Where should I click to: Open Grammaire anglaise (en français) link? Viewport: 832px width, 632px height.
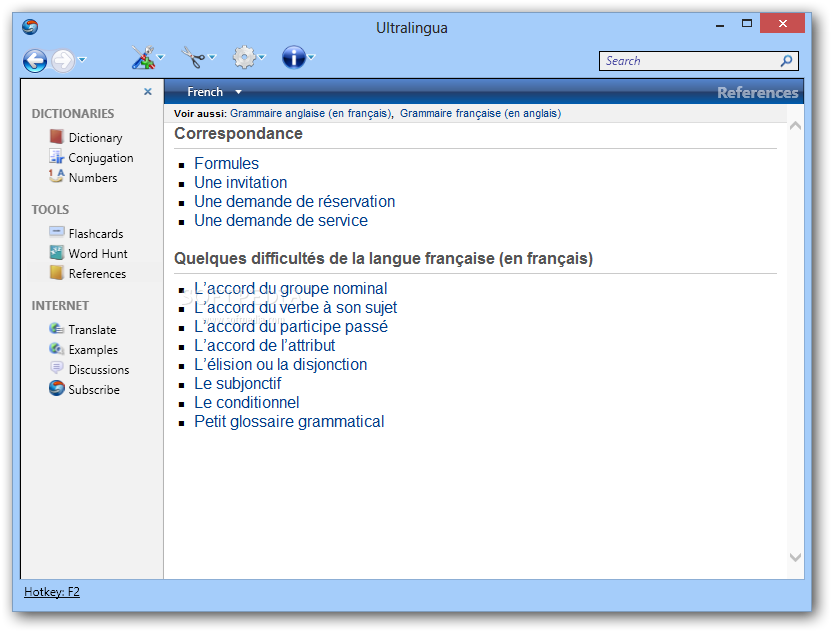pyautogui.click(x=311, y=114)
